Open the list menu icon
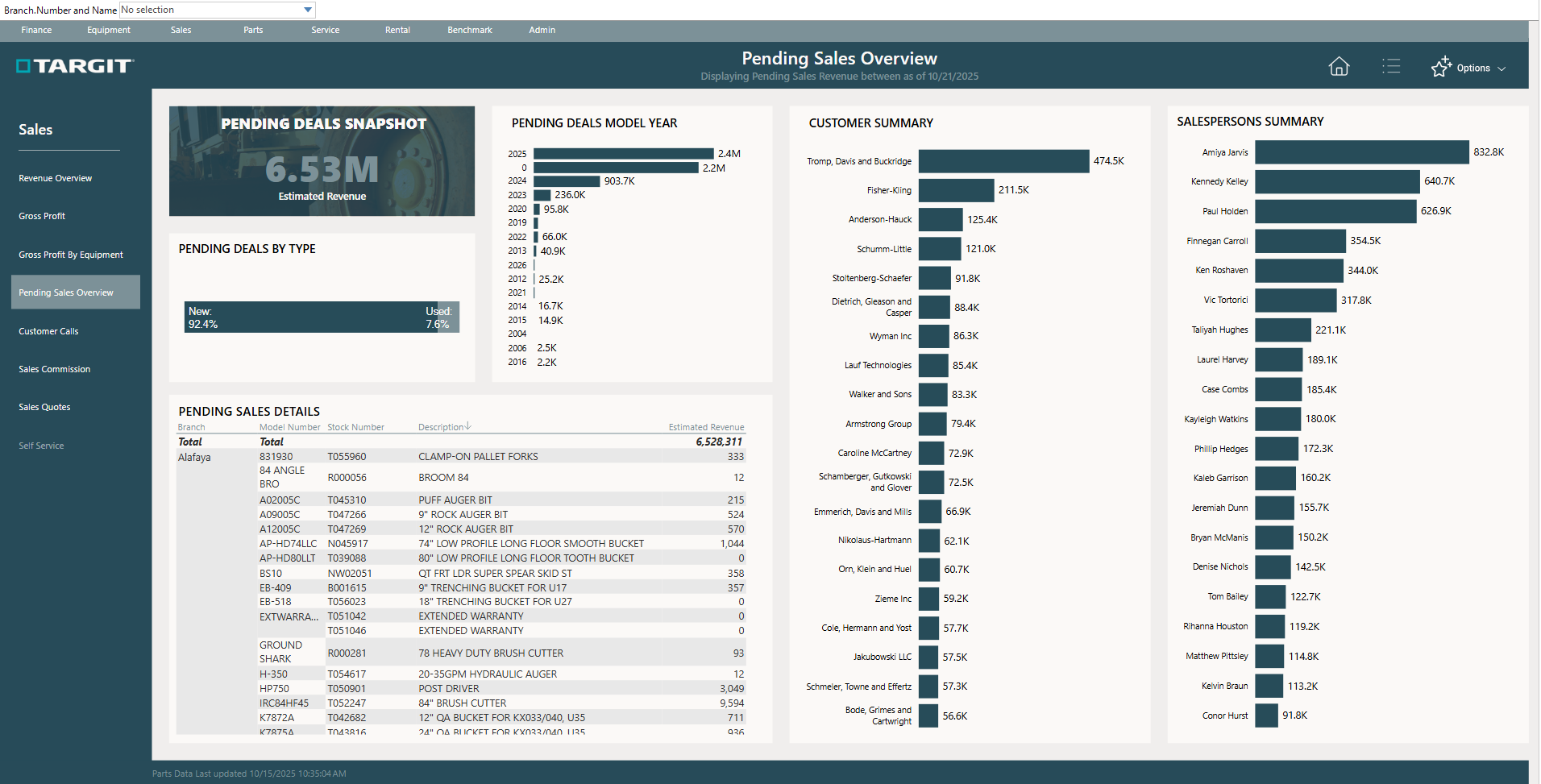Viewport: 1541px width, 784px height. click(1390, 67)
